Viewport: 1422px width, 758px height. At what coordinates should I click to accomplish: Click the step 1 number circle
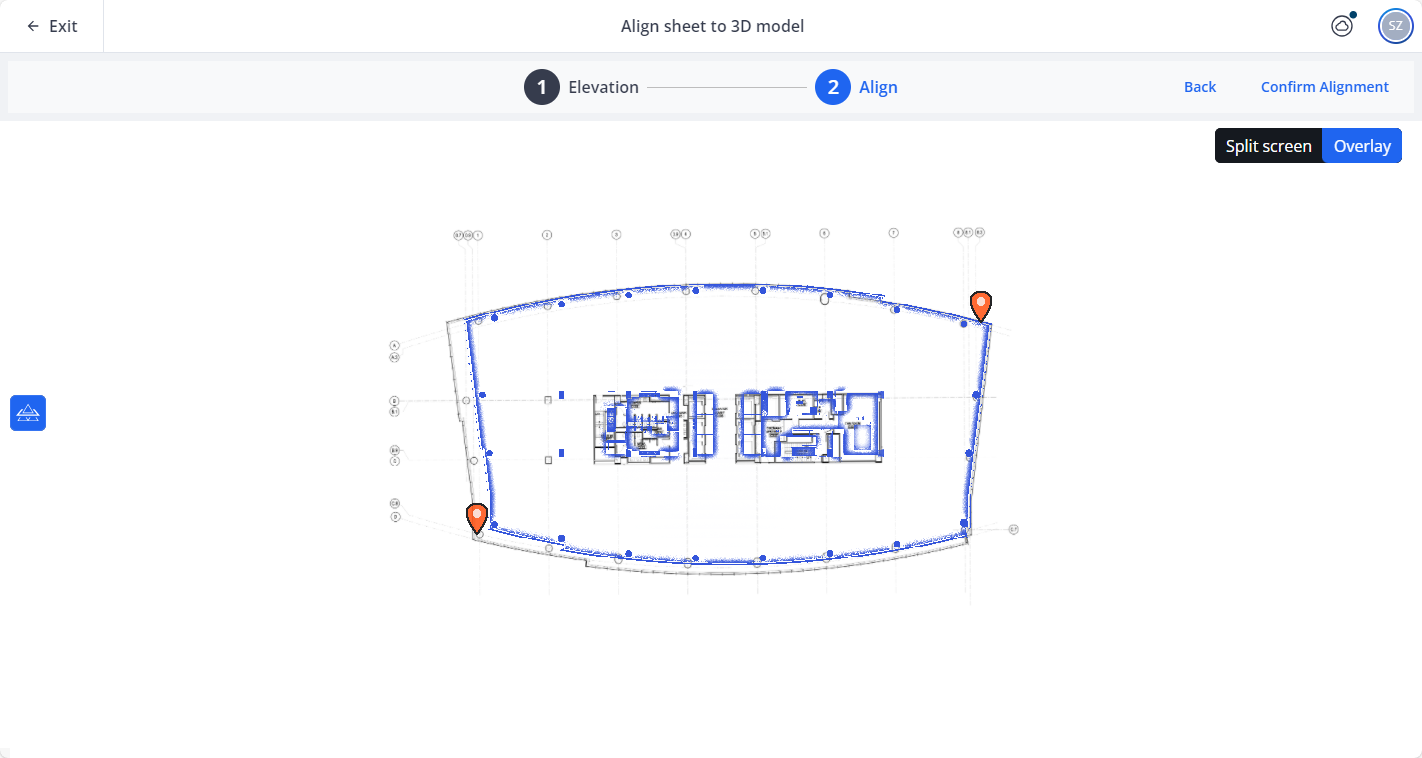[x=542, y=87]
